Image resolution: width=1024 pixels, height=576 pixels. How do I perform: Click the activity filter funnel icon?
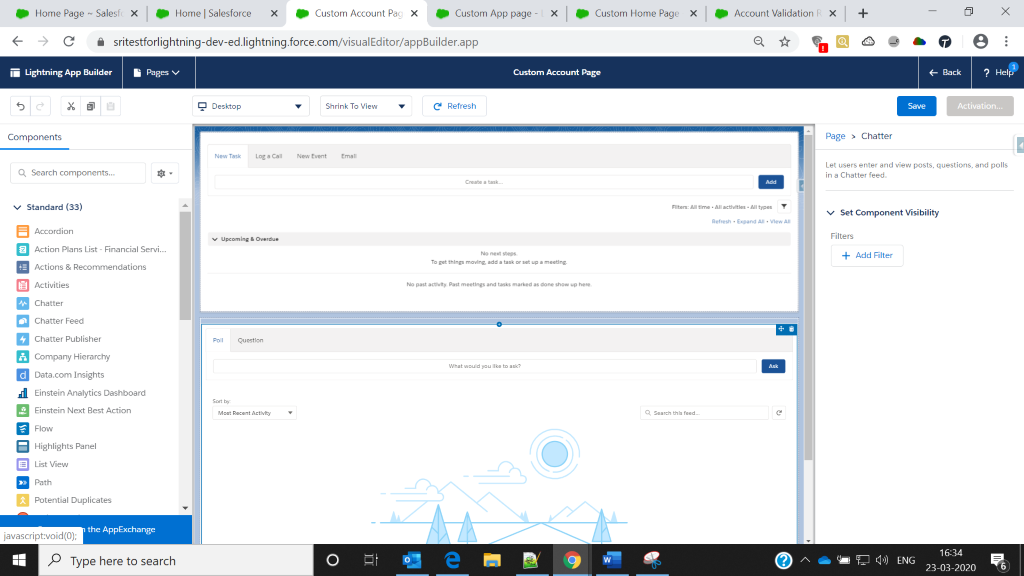[783, 206]
